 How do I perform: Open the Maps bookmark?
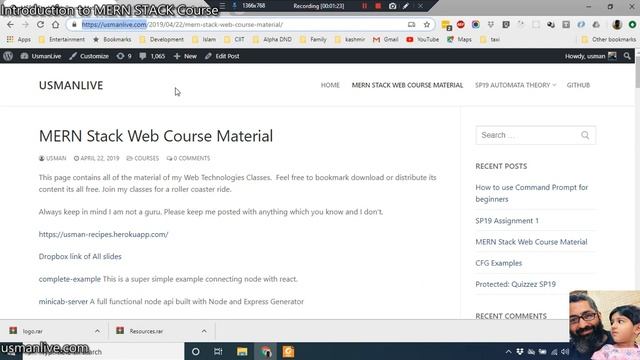(459, 40)
